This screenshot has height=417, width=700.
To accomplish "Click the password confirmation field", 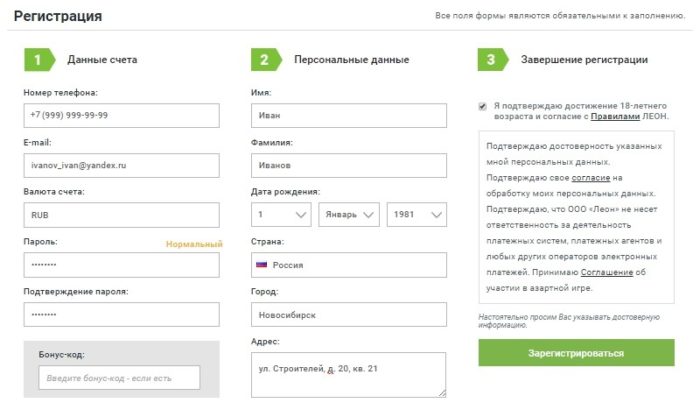I will tap(121, 314).
